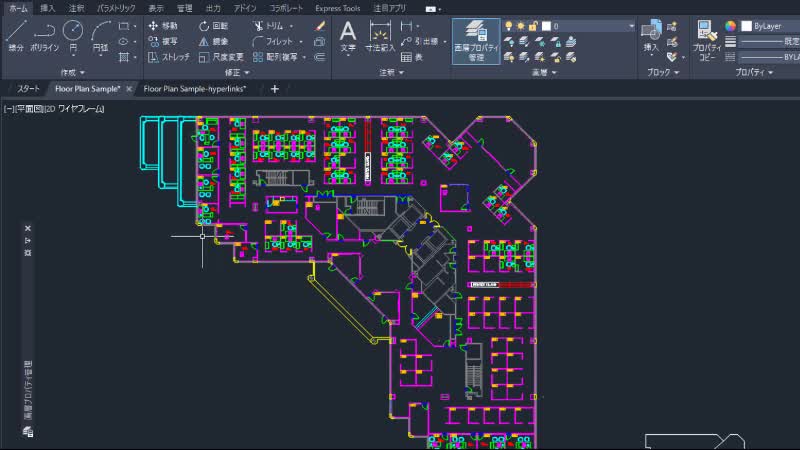Expand the 注釈 (Annotation) panel
The height and width of the screenshot is (450, 800).
391,73
